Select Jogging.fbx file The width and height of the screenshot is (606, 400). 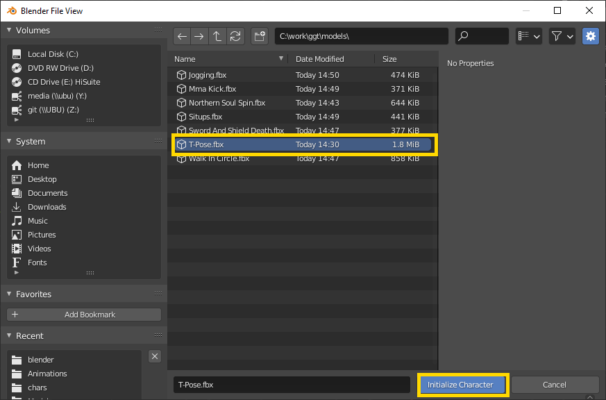pyautogui.click(x=303, y=75)
